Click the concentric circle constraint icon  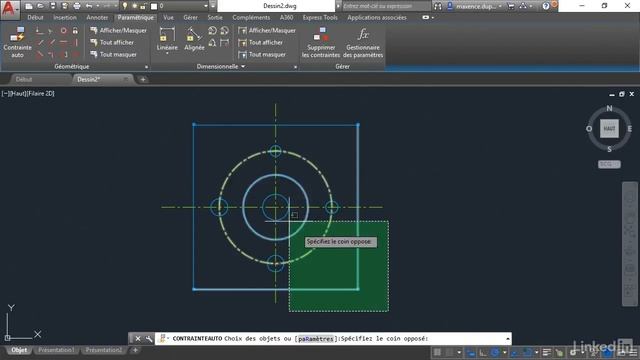point(63,31)
